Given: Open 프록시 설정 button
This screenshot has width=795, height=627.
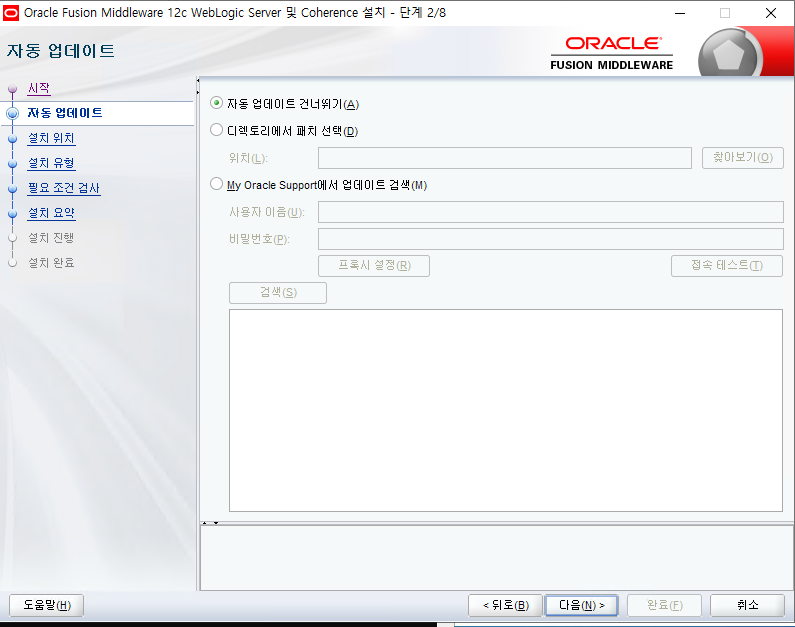Looking at the screenshot, I should tap(374, 266).
